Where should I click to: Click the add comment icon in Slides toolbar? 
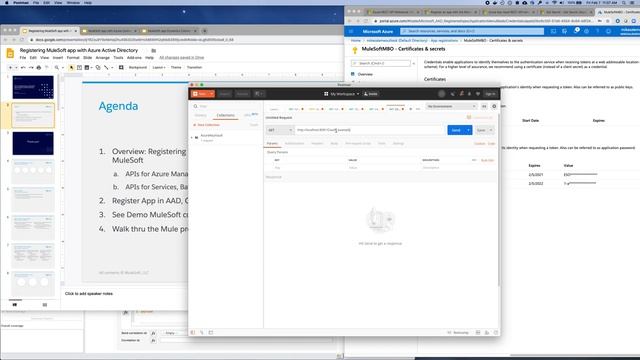121,67
